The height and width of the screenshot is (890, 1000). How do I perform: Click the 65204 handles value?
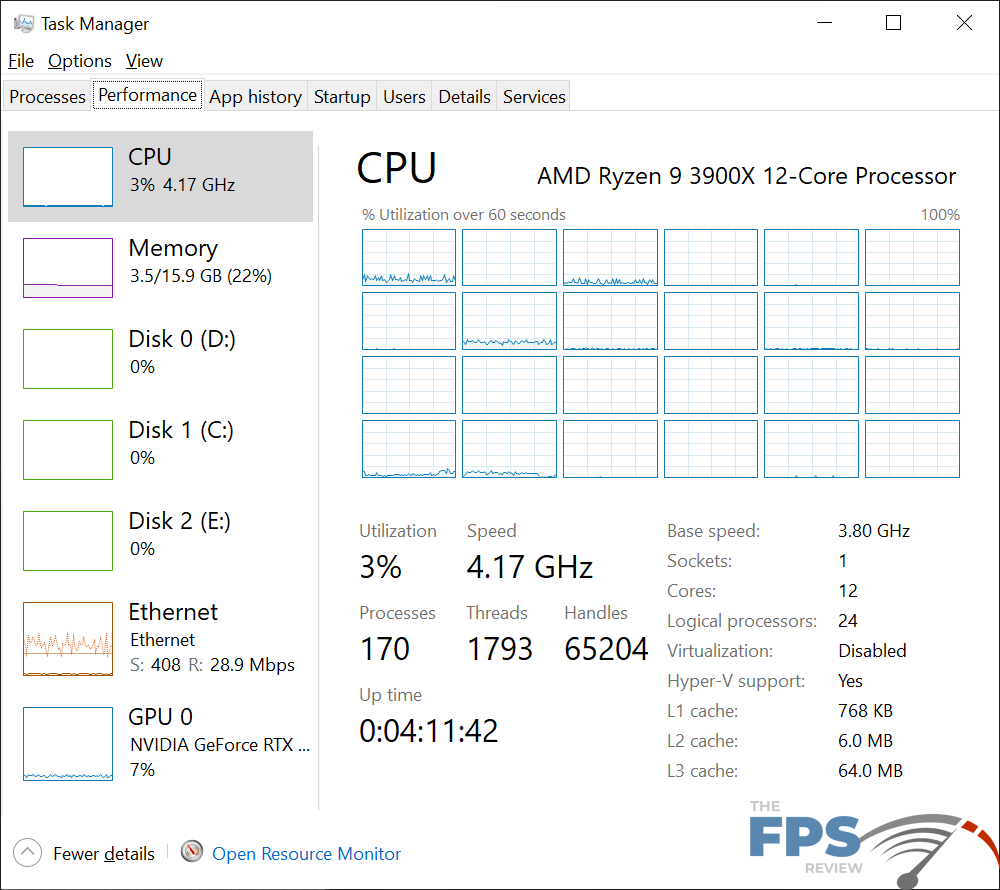tap(606, 649)
